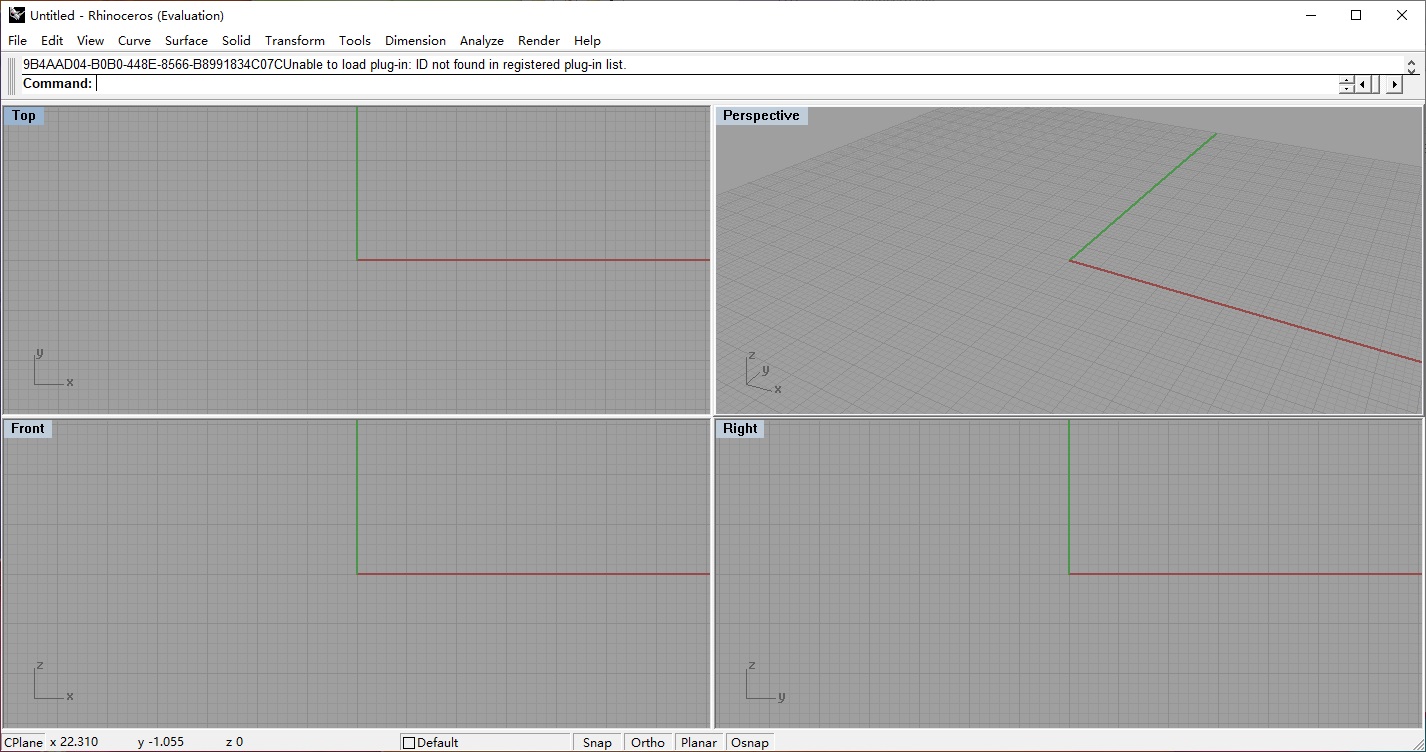Viewport: 1426px width, 752px height.
Task: Click the command scrollbar left arrow
Action: pyautogui.click(x=1362, y=85)
